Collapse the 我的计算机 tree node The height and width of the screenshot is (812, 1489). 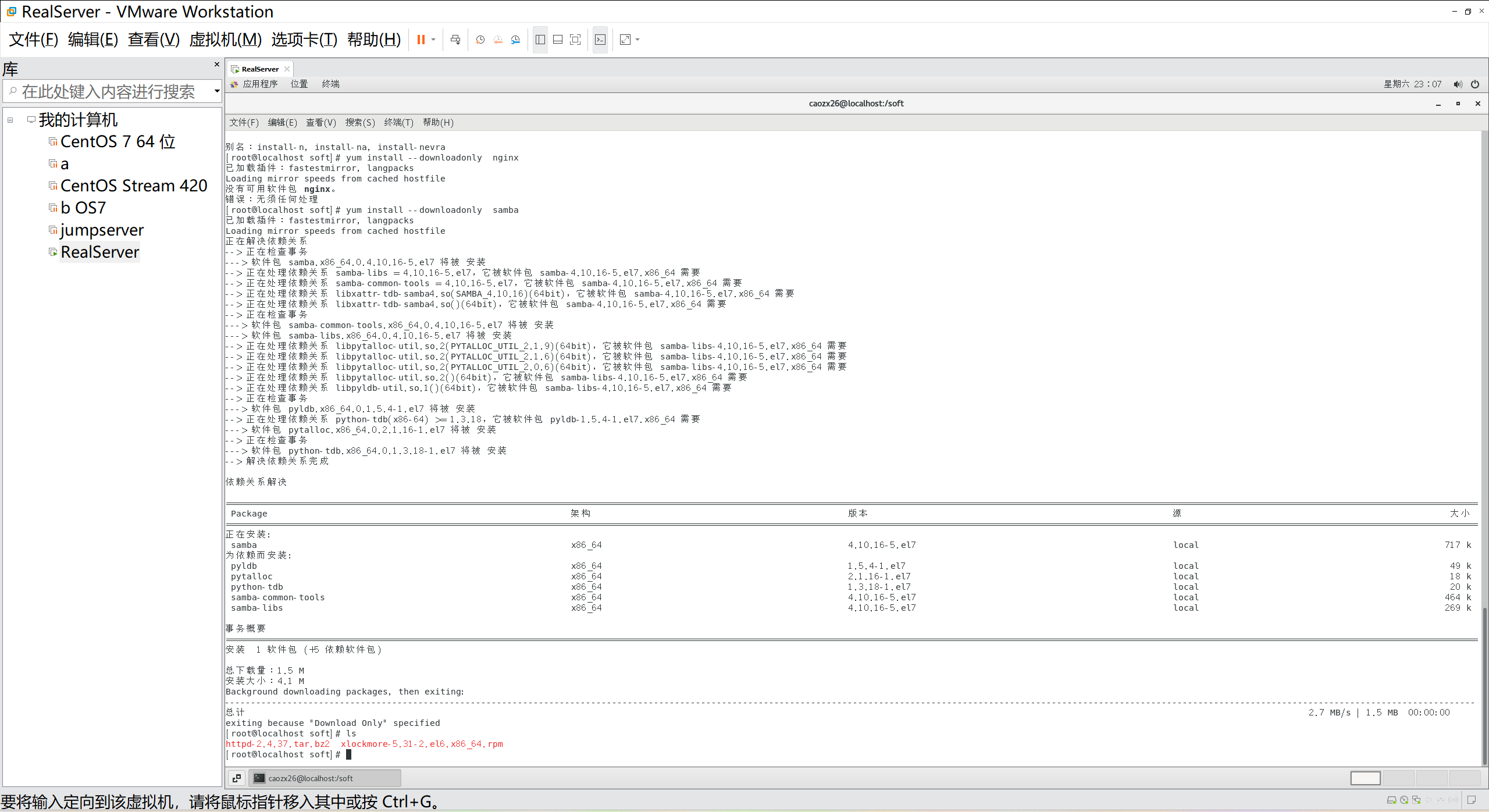(x=10, y=120)
